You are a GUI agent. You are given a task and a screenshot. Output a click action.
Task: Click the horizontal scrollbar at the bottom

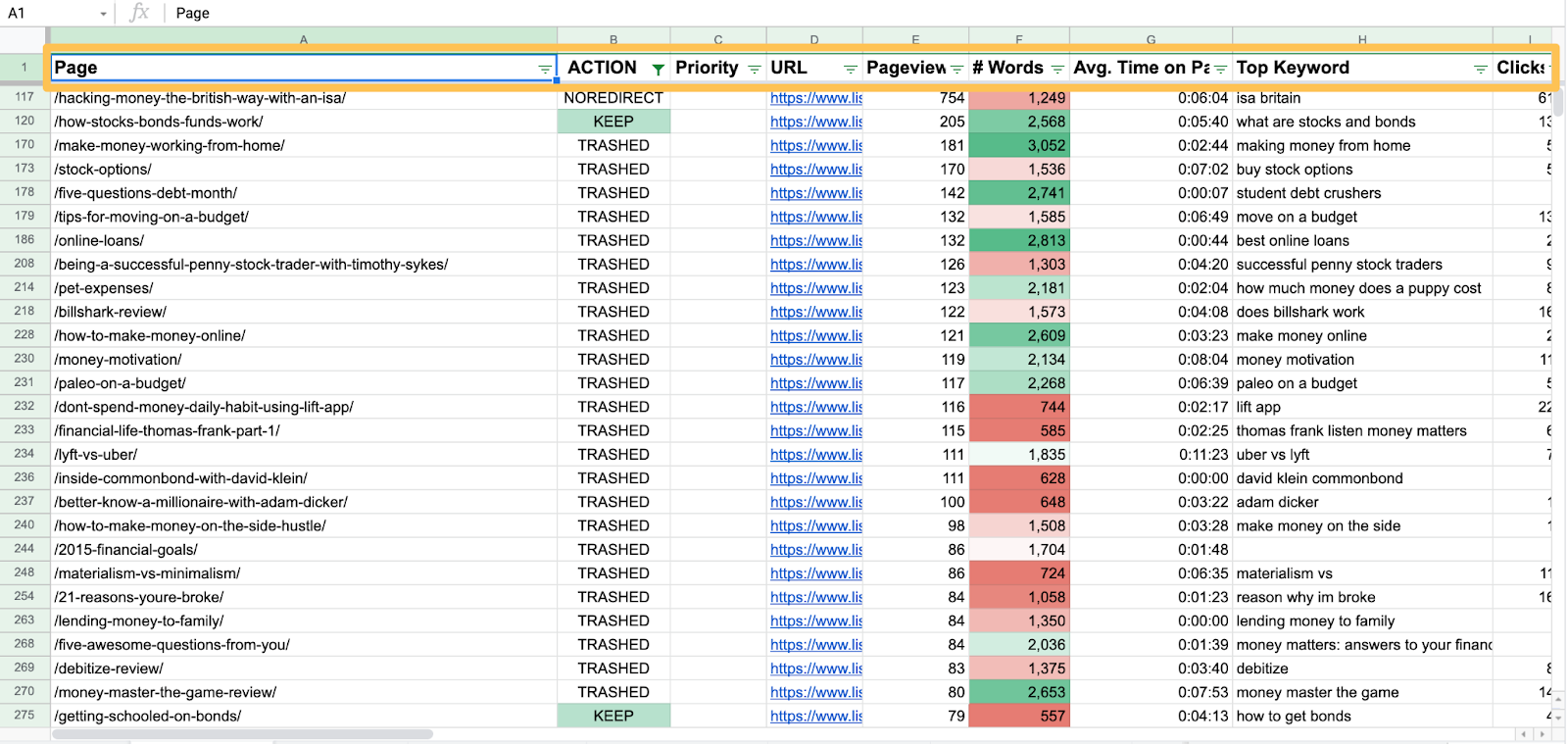(243, 734)
